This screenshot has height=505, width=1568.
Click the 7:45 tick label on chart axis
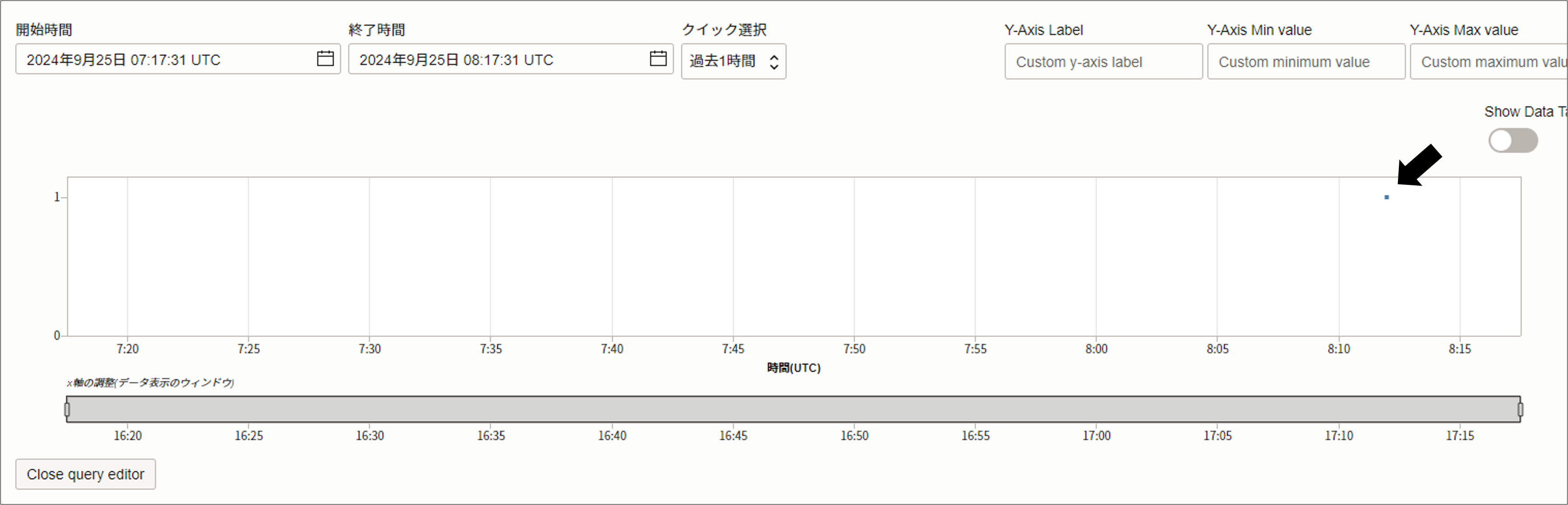pyautogui.click(x=733, y=349)
